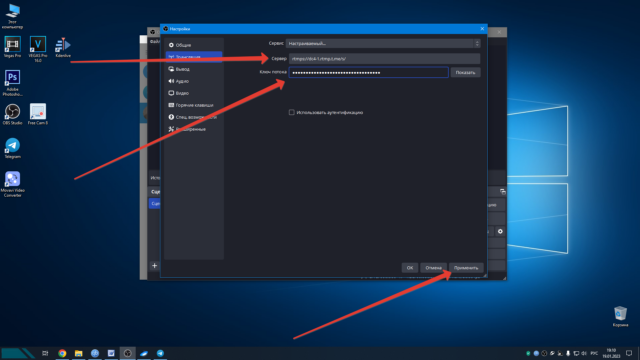The height and width of the screenshot is (360, 640).
Task: Click the Server URL input field
Action: point(384,58)
